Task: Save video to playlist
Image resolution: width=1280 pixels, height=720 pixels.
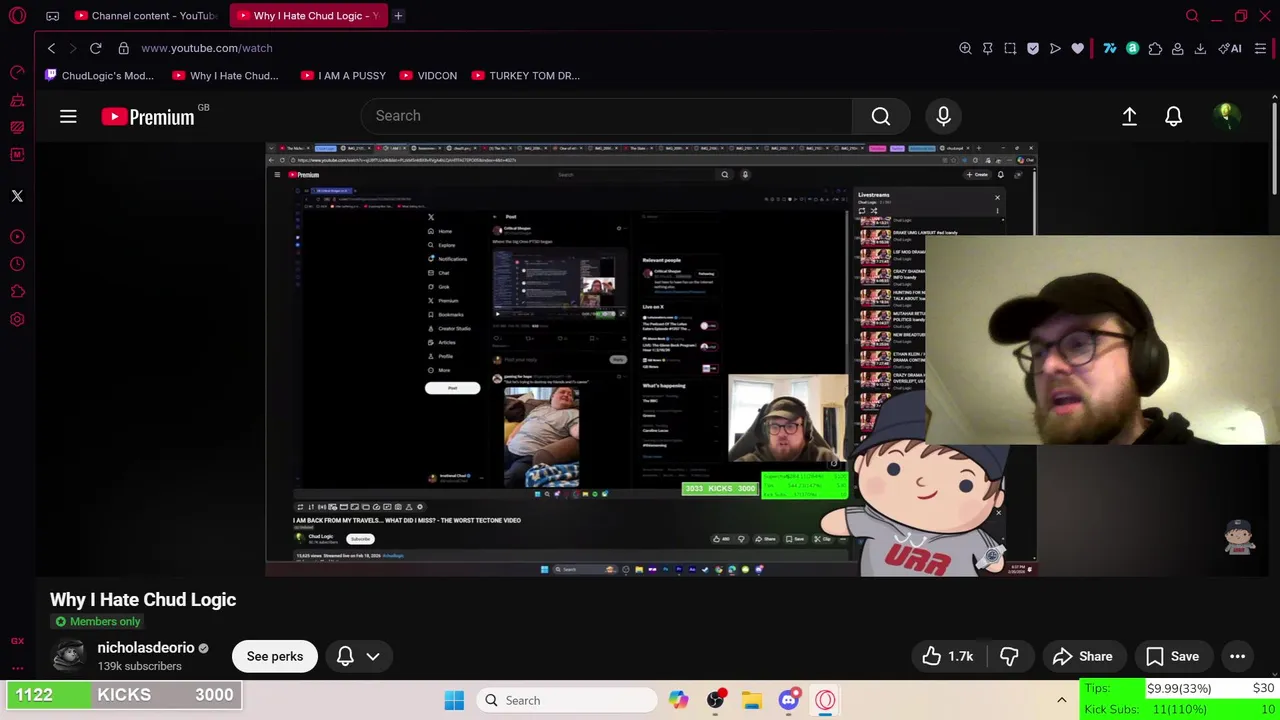Action: click(1172, 656)
